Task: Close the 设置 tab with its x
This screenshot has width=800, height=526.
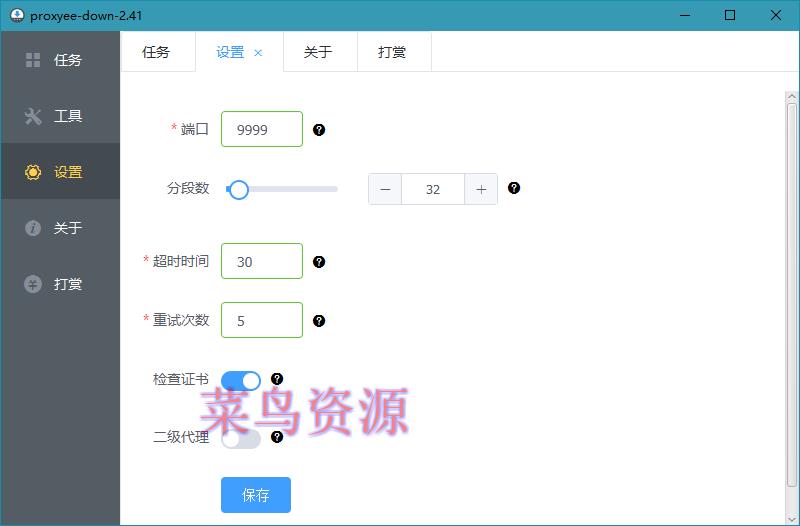Action: 258,53
